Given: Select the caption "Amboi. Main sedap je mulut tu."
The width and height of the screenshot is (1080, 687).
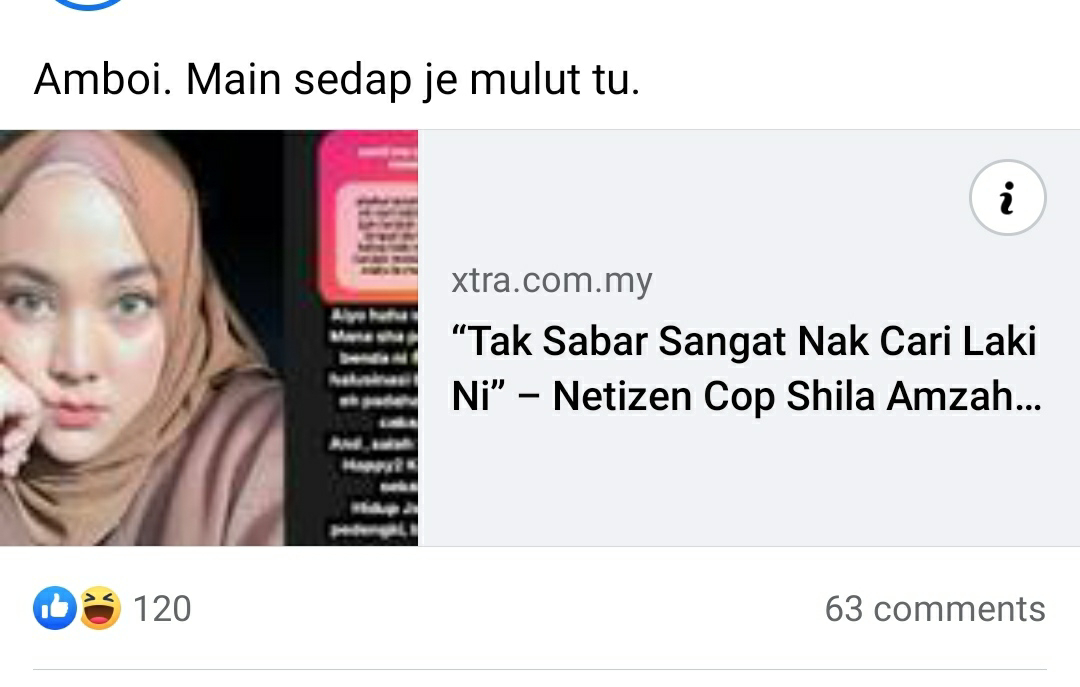Looking at the screenshot, I should [x=337, y=79].
